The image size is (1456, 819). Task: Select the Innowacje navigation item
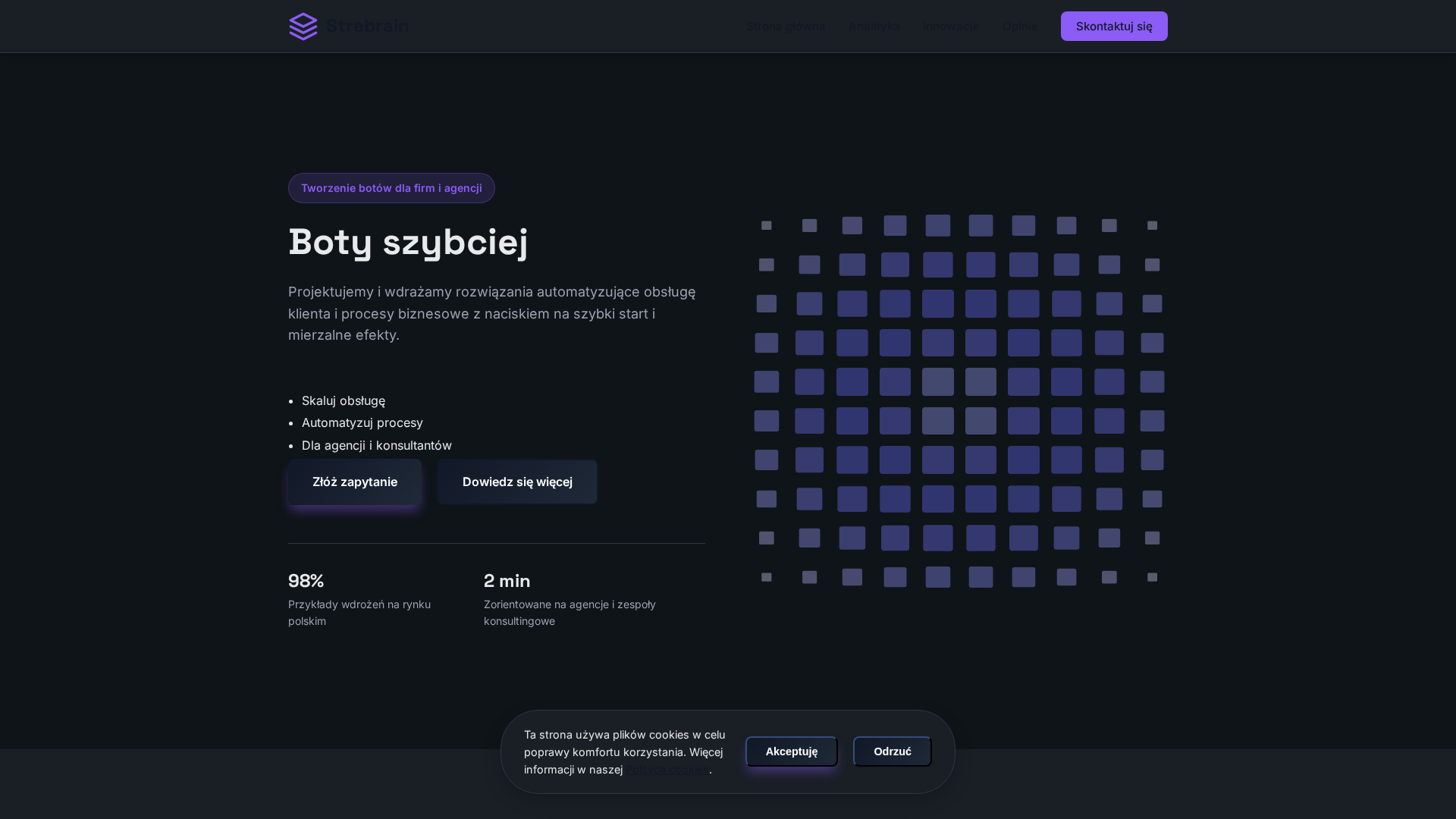tap(951, 26)
